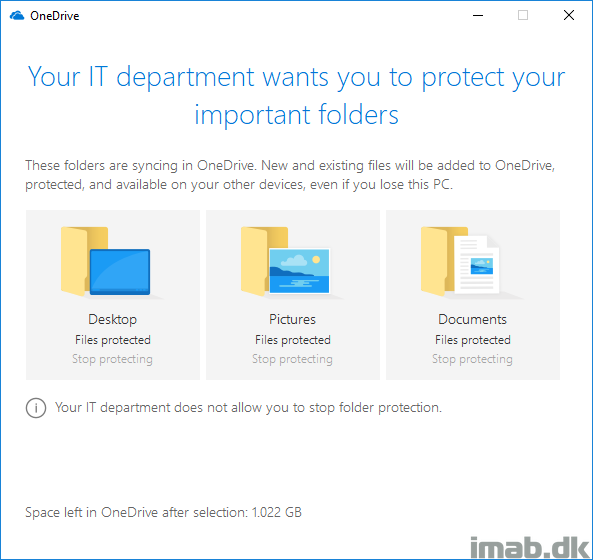The image size is (593, 560).
Task: Select the Documents folder label
Action: (472, 320)
